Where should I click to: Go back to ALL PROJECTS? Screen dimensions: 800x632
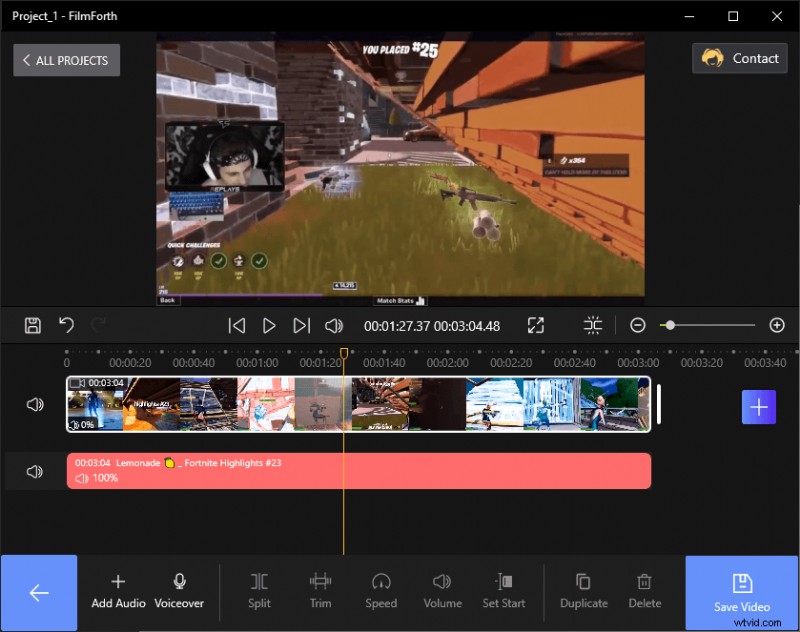point(65,60)
